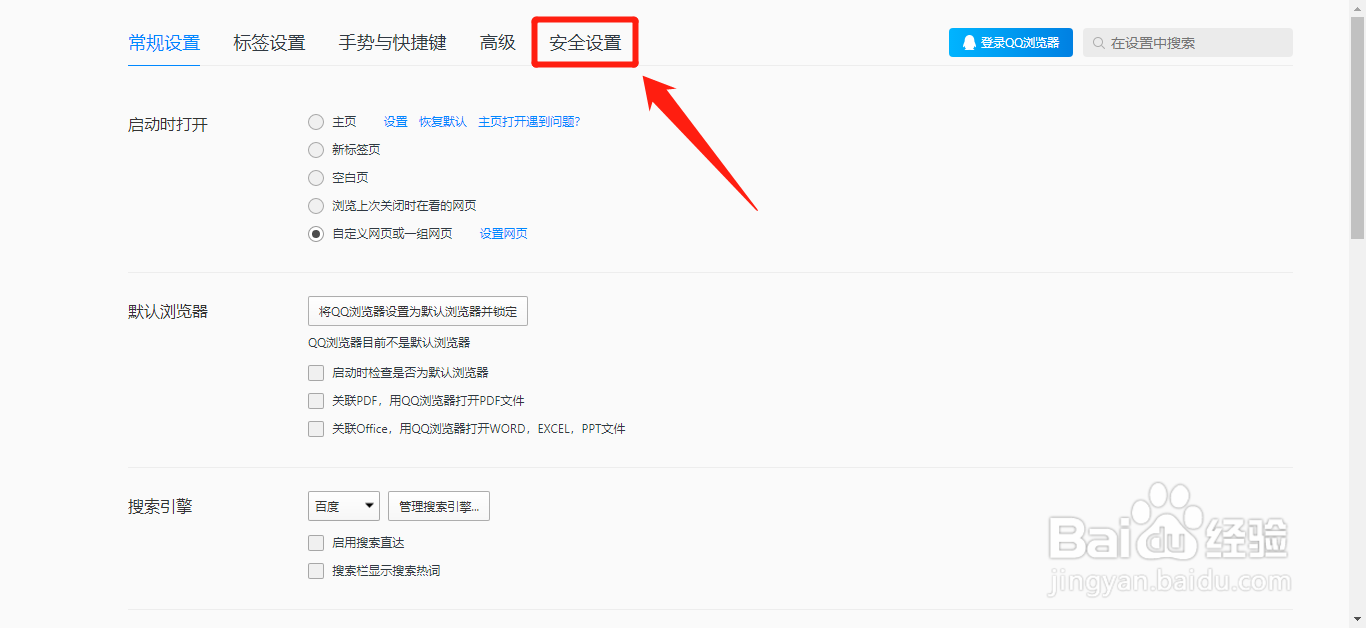This screenshot has height=628, width=1366.
Task: Check 关联PDF option checkbox
Action: coord(316,401)
